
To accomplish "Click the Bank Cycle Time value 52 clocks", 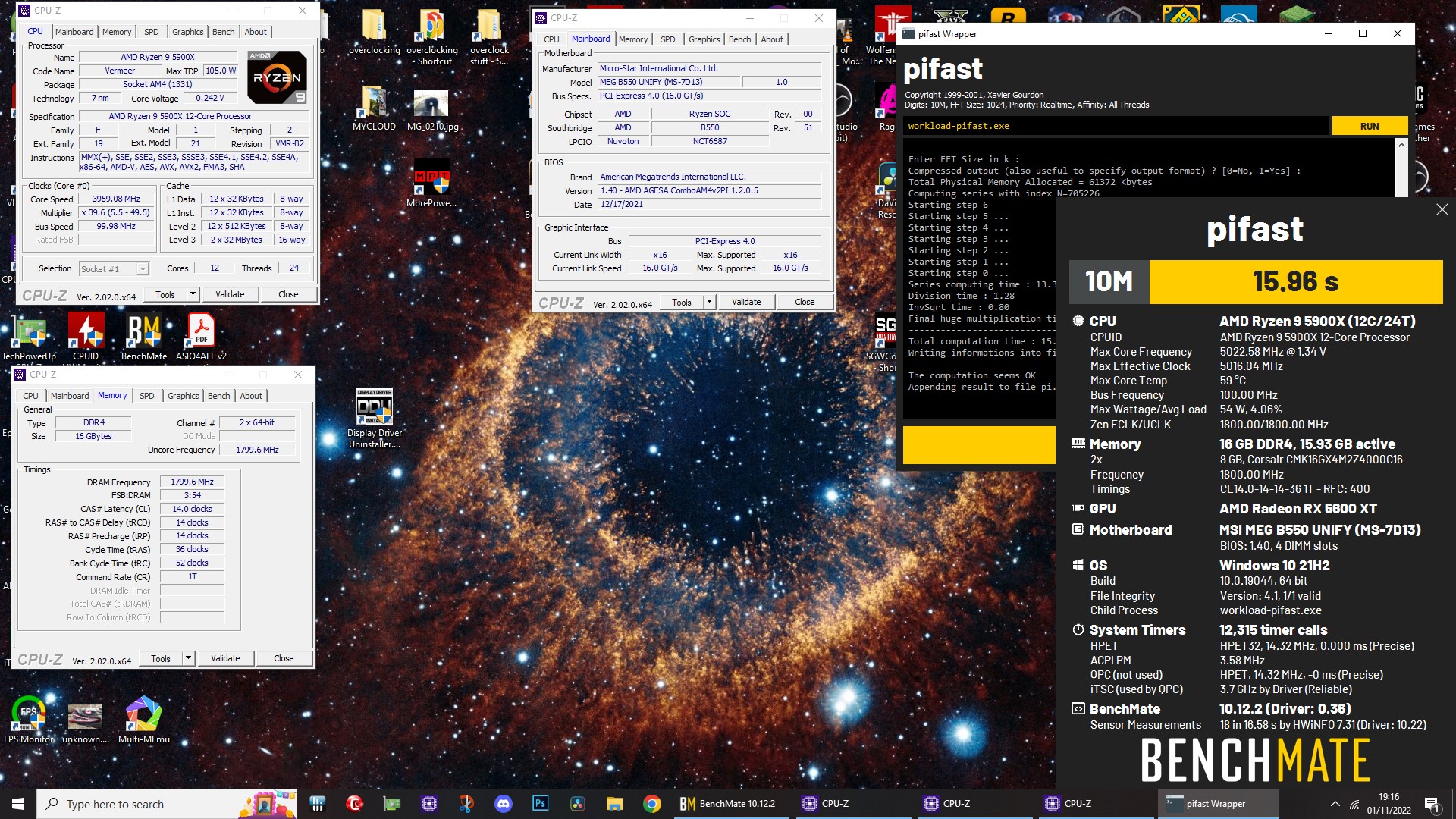I will coord(192,563).
